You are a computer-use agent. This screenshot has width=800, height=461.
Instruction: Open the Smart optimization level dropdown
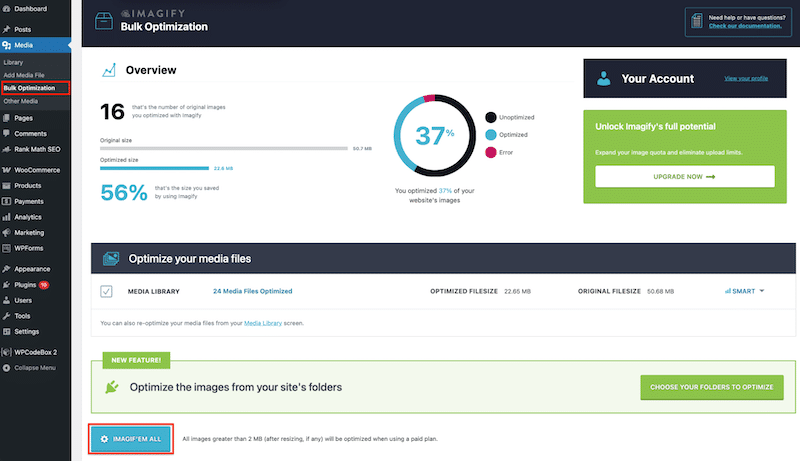point(744,291)
